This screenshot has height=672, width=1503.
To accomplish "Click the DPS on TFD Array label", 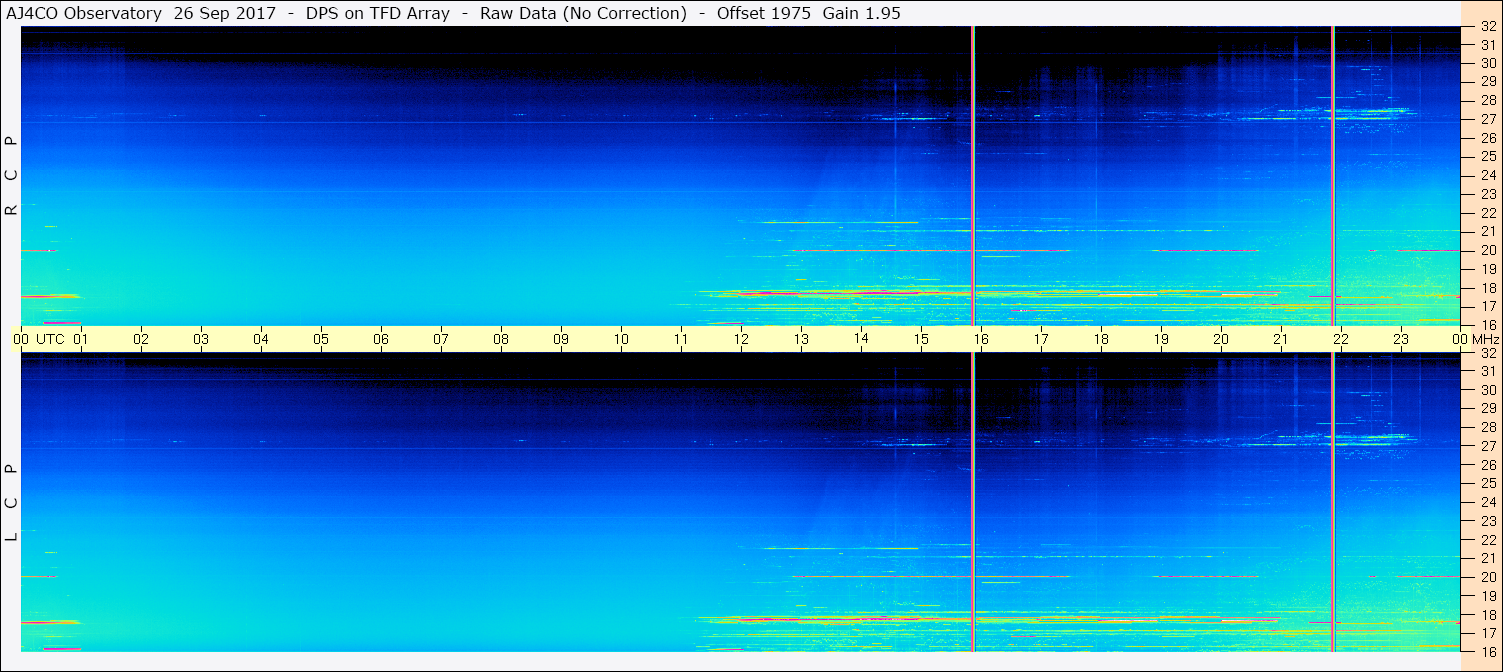I will pos(376,13).
